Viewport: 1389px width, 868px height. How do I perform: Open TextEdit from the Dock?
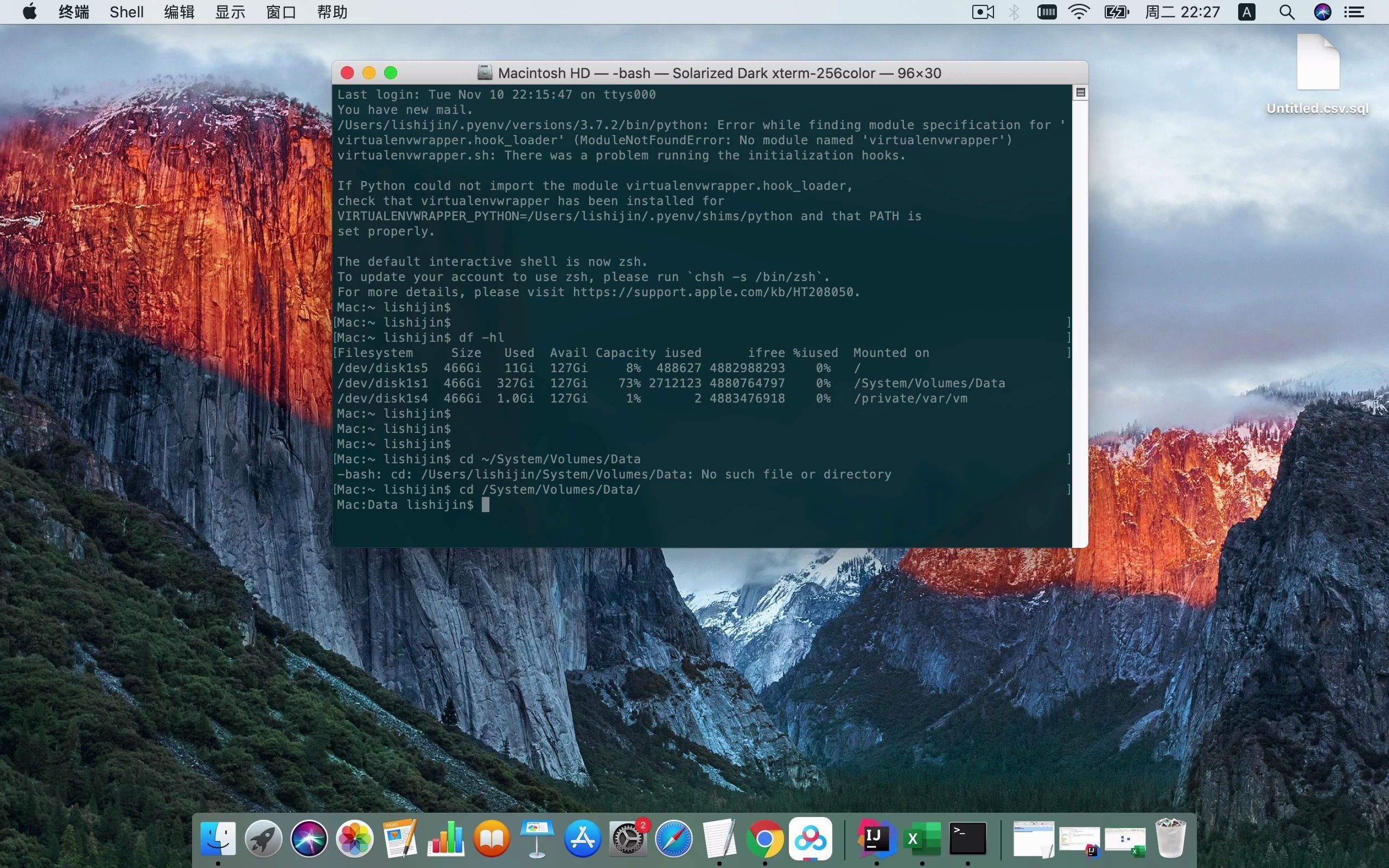click(x=719, y=839)
